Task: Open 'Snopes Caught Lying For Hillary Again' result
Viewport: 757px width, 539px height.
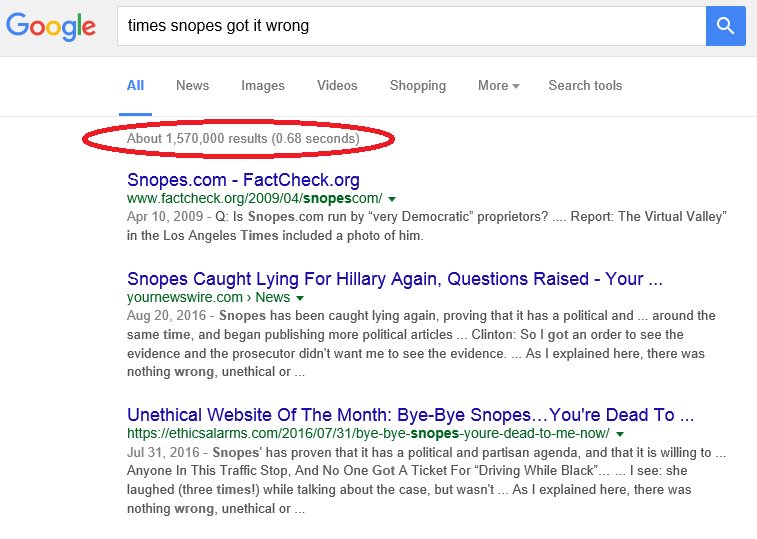Action: pos(394,279)
